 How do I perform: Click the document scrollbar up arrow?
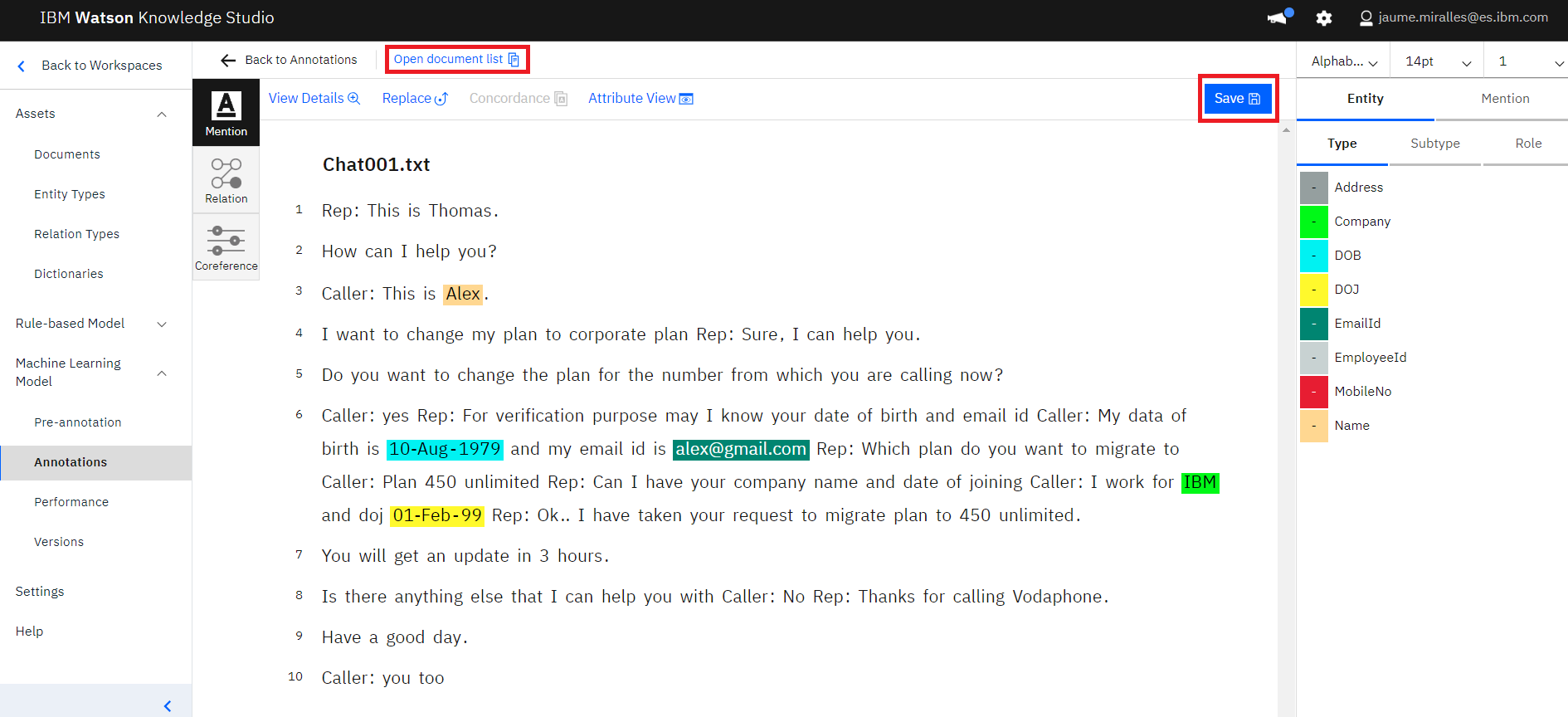click(1286, 130)
